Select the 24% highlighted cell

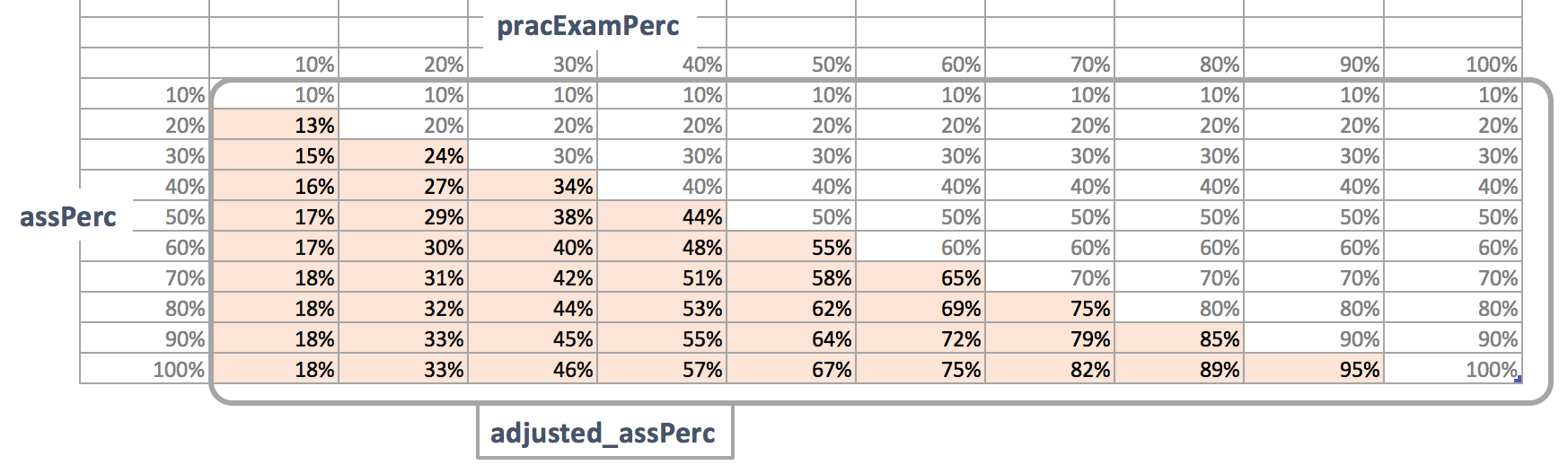tap(403, 155)
